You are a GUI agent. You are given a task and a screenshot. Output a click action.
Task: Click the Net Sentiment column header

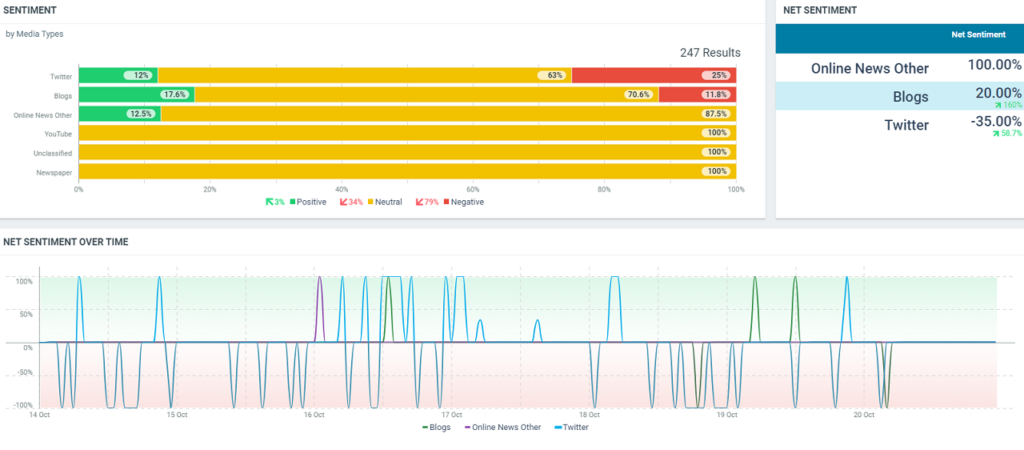[x=978, y=34]
